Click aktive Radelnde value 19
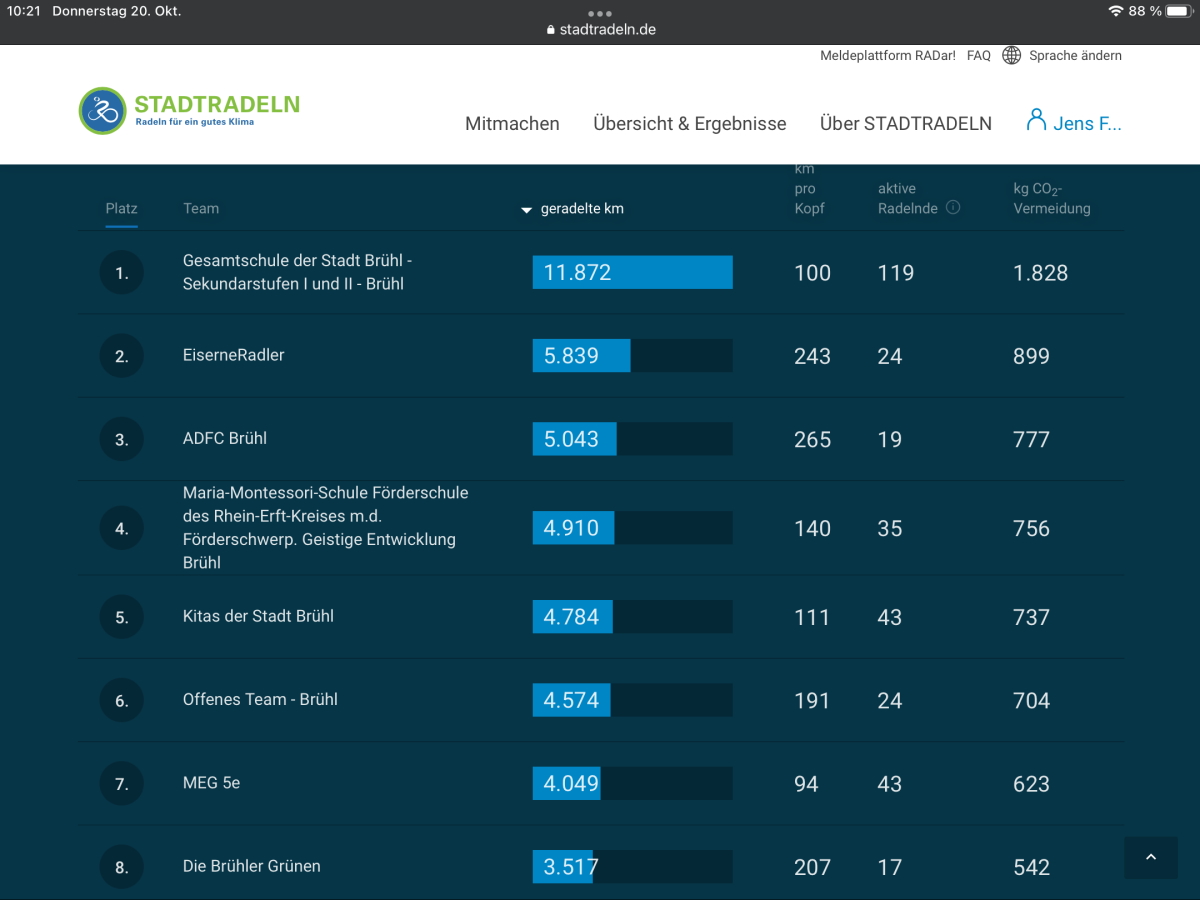The image size is (1200, 900). pyautogui.click(x=890, y=439)
